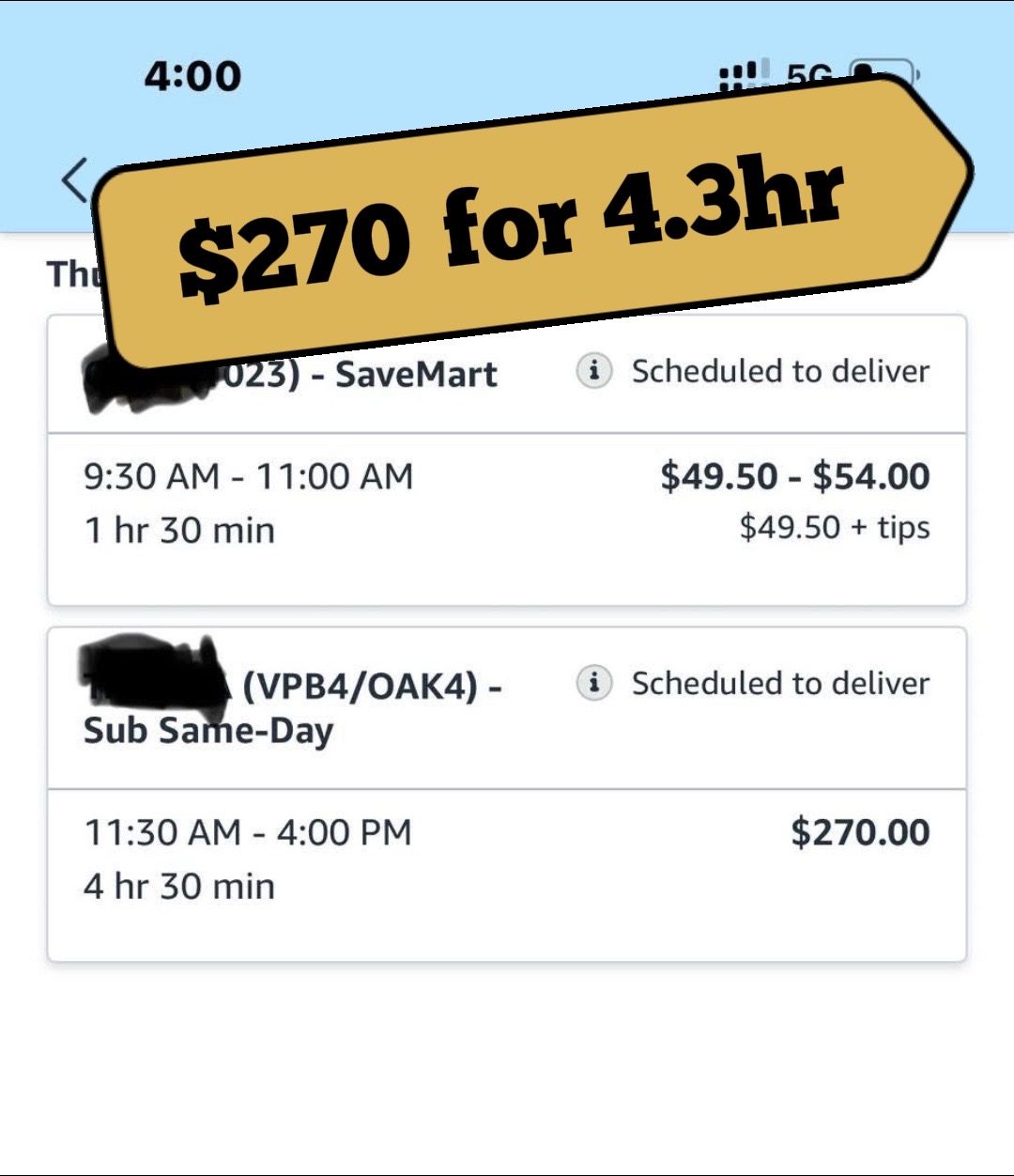Tap Sub Same-Day's Scheduled to deliver status
The image size is (1014, 1176).
(x=780, y=683)
